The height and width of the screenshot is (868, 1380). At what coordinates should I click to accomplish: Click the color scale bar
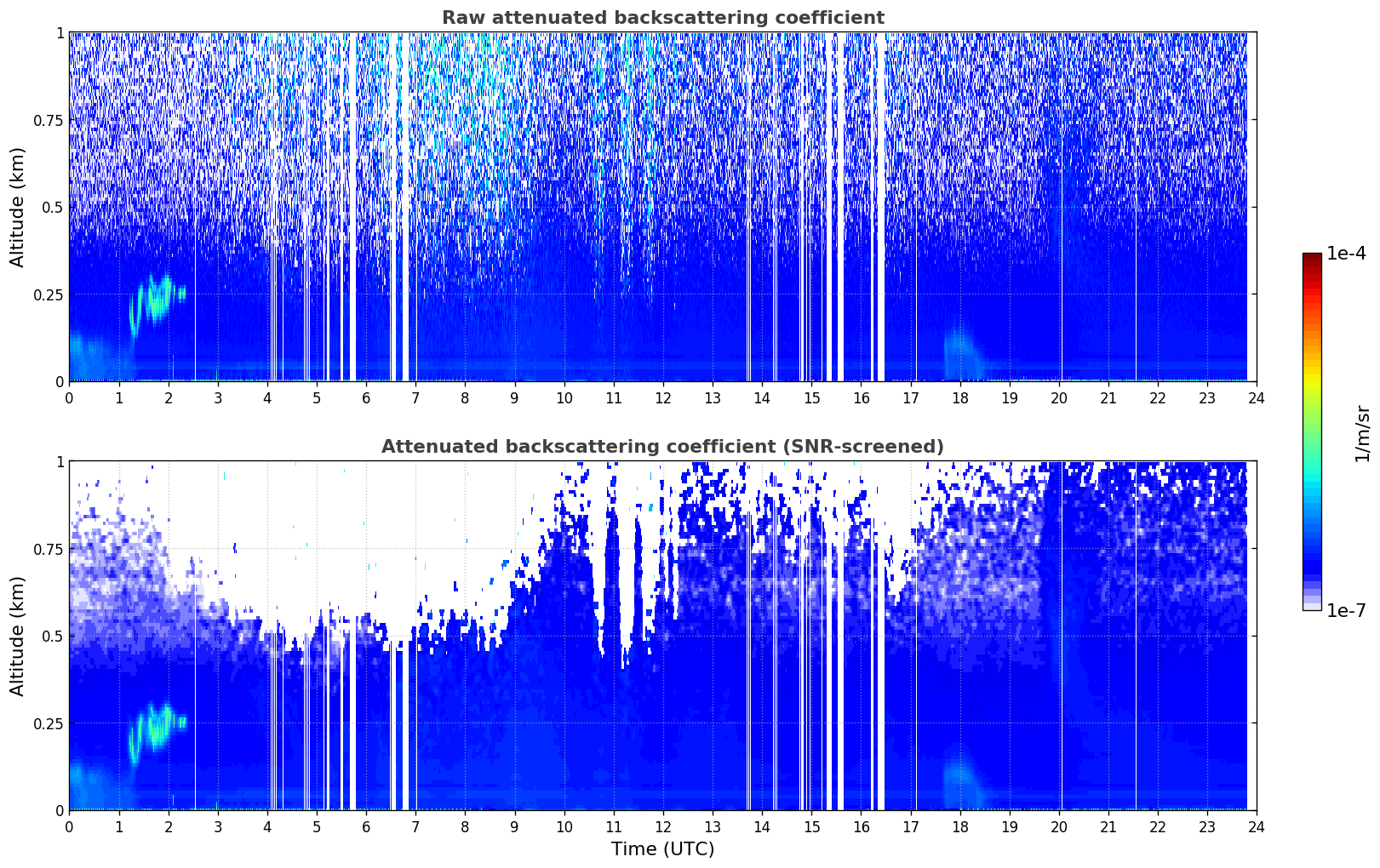(1312, 431)
